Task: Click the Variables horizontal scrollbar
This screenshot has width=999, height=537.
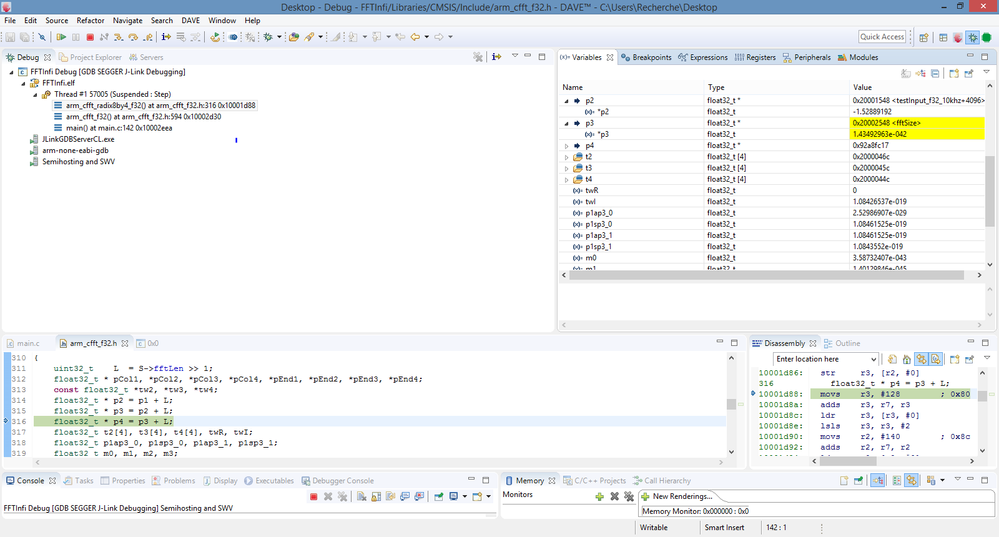Action: click(766, 275)
